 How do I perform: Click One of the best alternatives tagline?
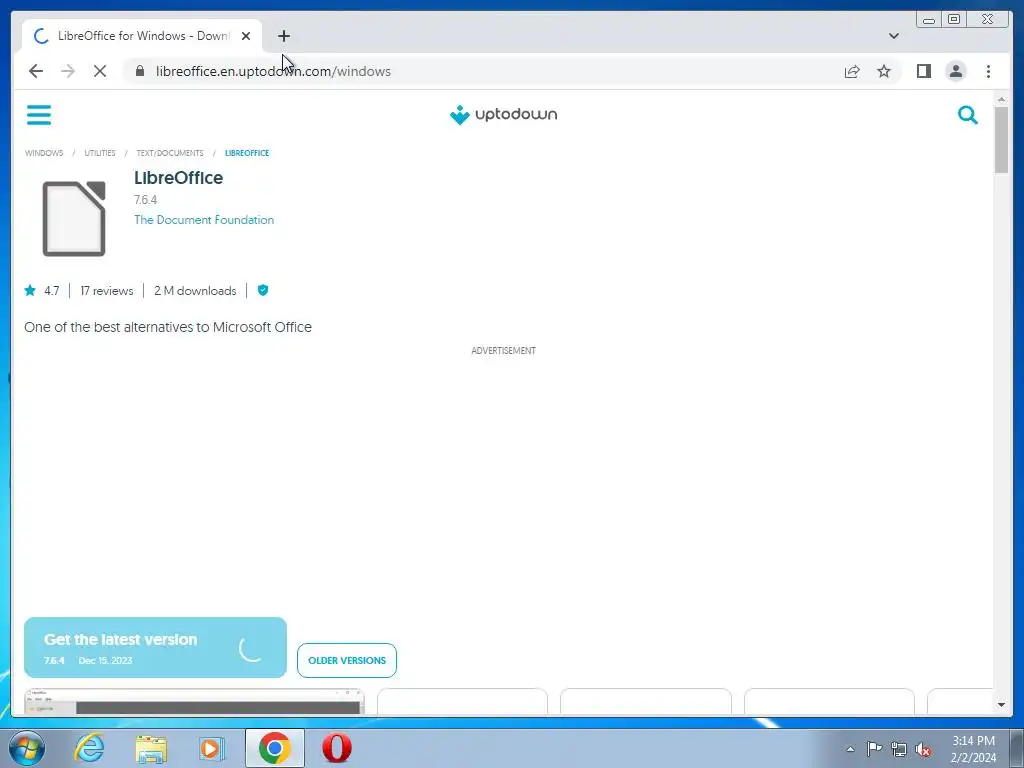point(168,327)
